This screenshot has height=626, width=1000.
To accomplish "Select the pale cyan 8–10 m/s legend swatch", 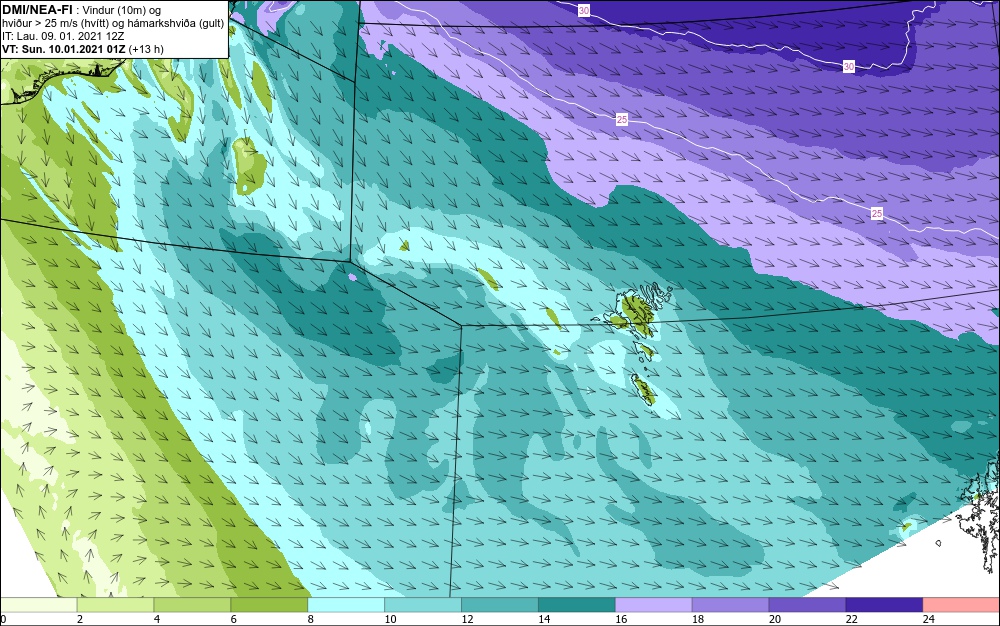I will pos(346,605).
